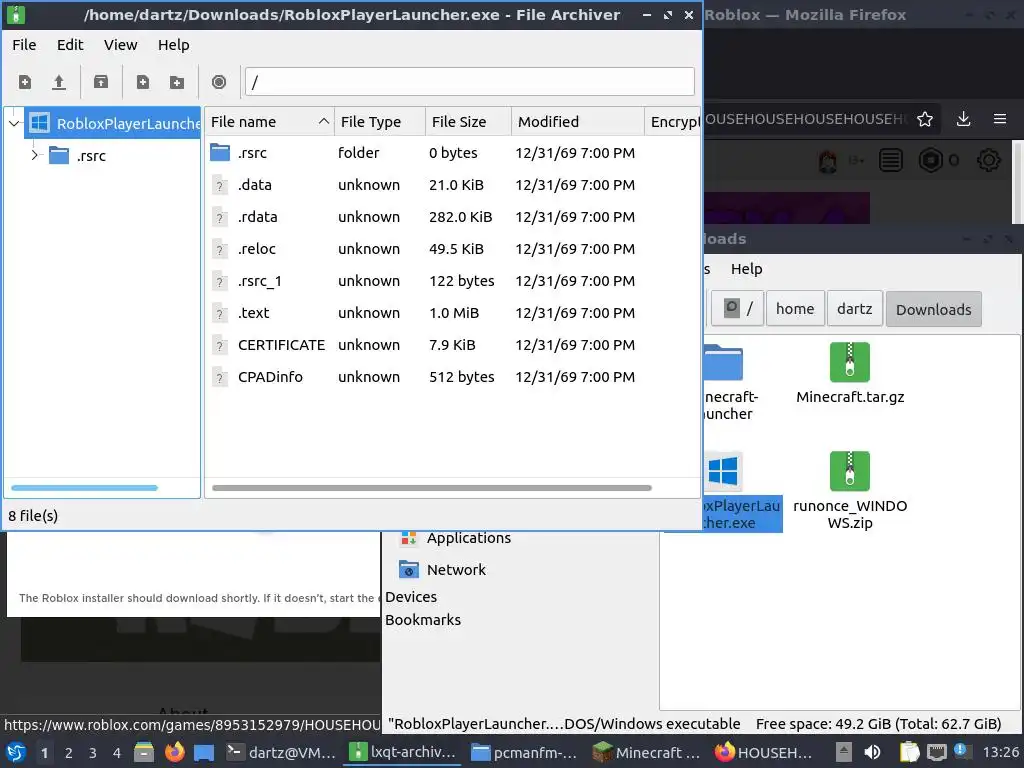Image resolution: width=1024 pixels, height=768 pixels.
Task: Click the Add folder toolbar icon
Action: [x=177, y=82]
